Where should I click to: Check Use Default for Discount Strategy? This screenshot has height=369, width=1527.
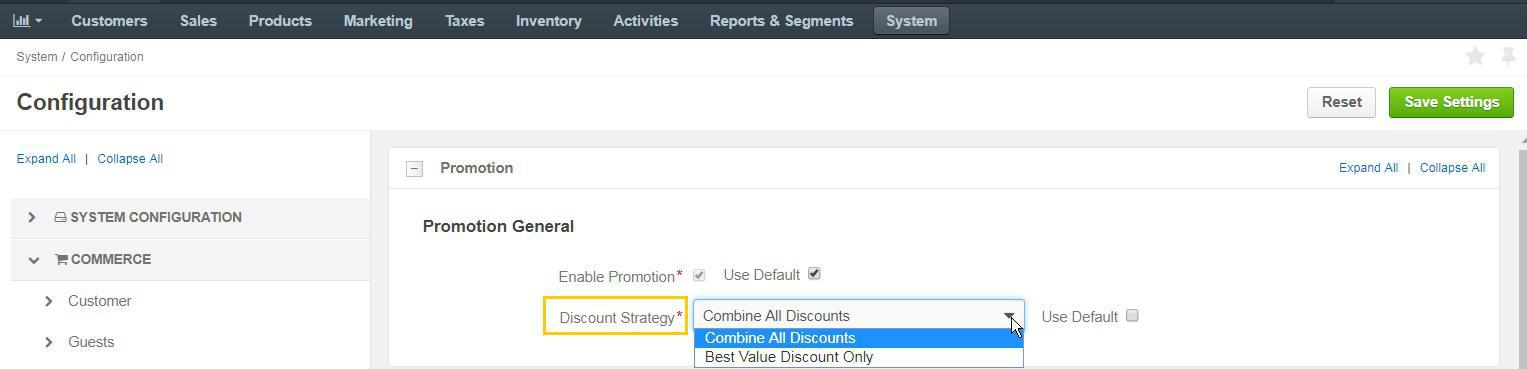(1132, 316)
